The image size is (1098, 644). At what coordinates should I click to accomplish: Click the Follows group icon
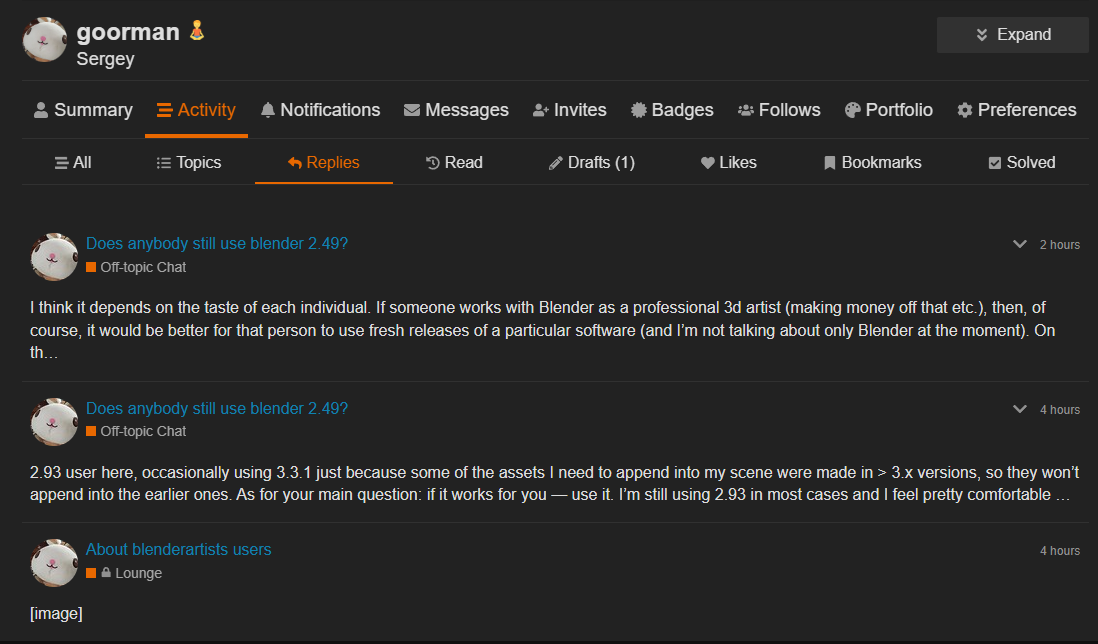[x=746, y=110]
